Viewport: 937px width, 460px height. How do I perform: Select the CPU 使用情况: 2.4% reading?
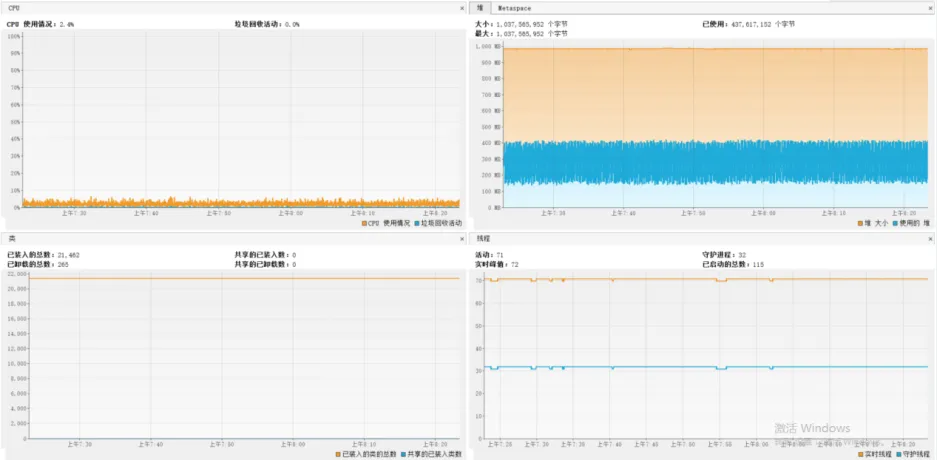41,24
